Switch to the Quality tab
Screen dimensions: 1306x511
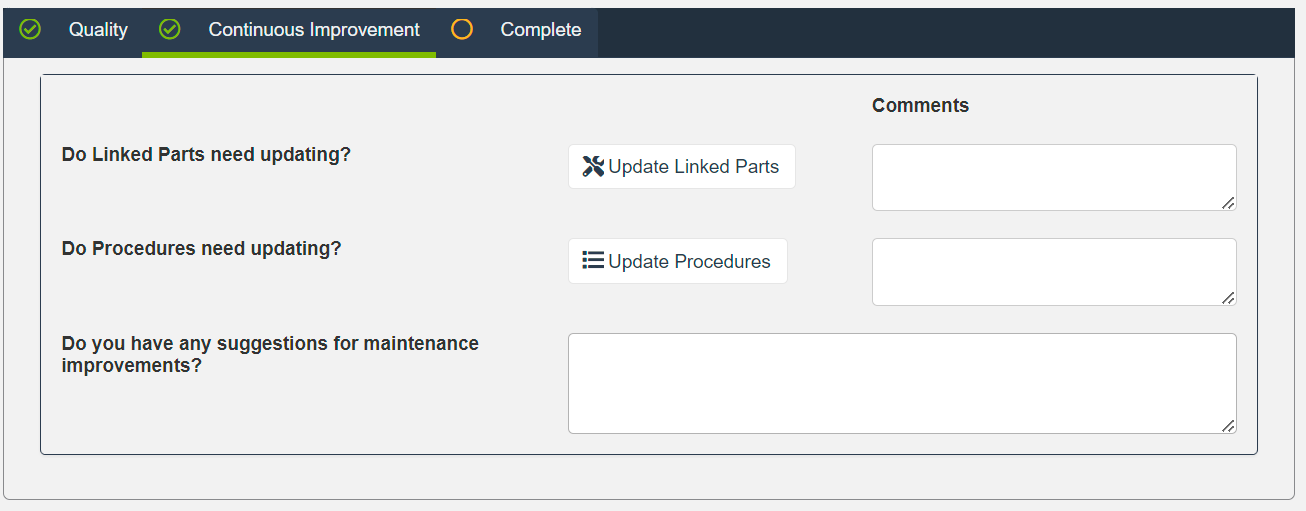click(x=98, y=30)
